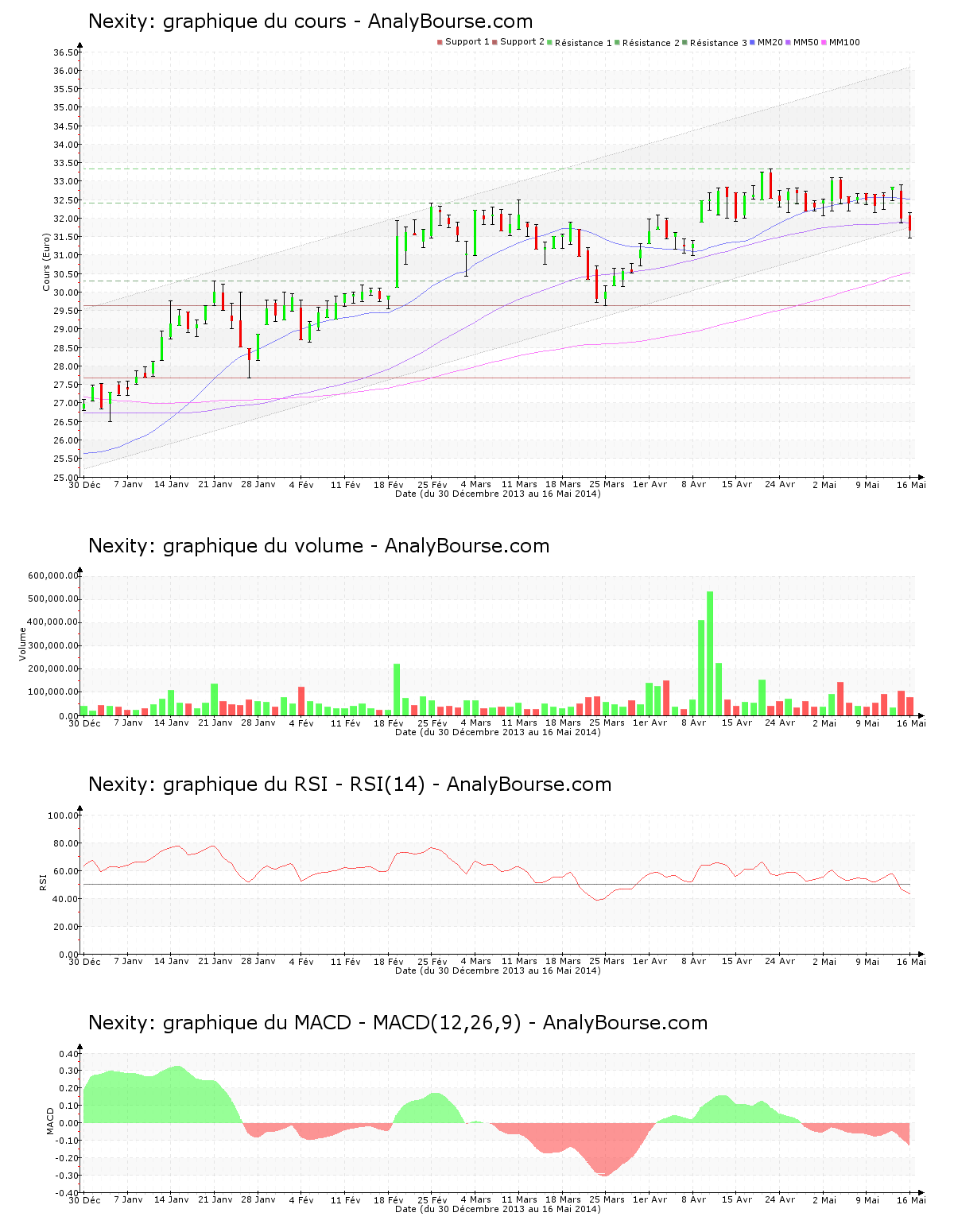Click the Support 1 legend color square
This screenshot has width=954, height=1232.
pyautogui.click(x=440, y=42)
